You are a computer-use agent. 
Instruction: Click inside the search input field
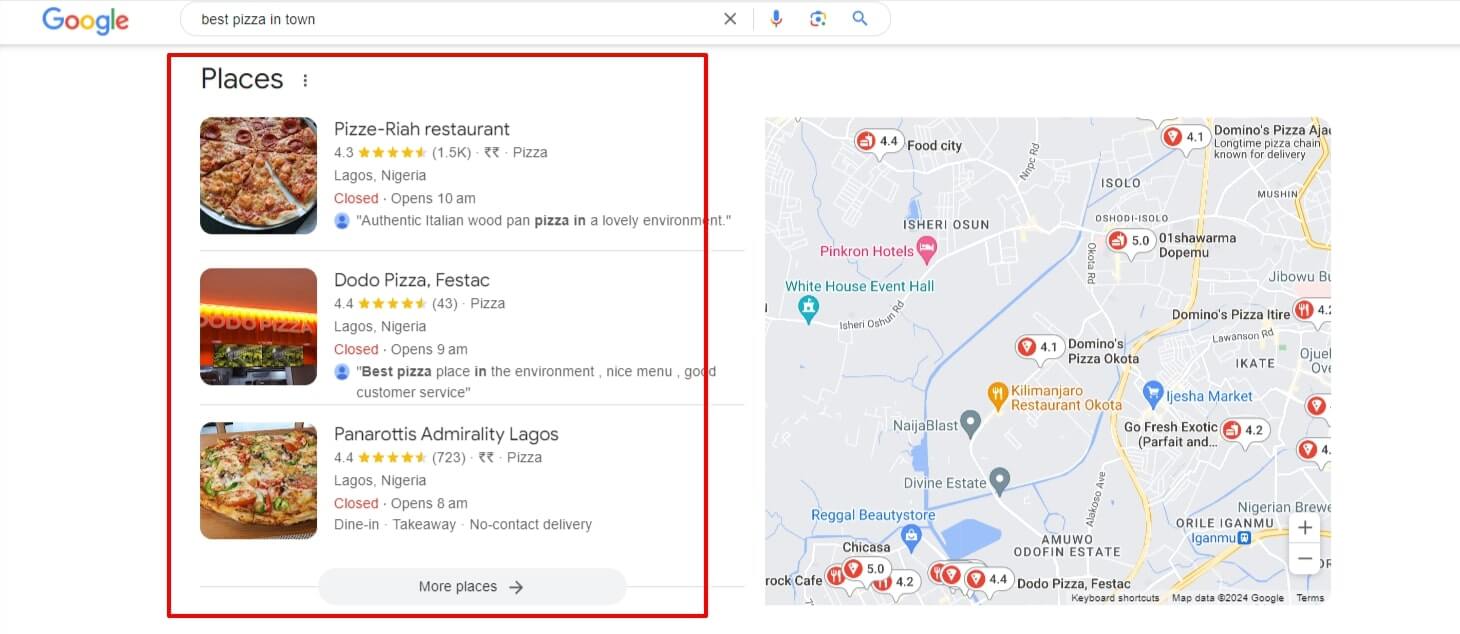tap(450, 19)
